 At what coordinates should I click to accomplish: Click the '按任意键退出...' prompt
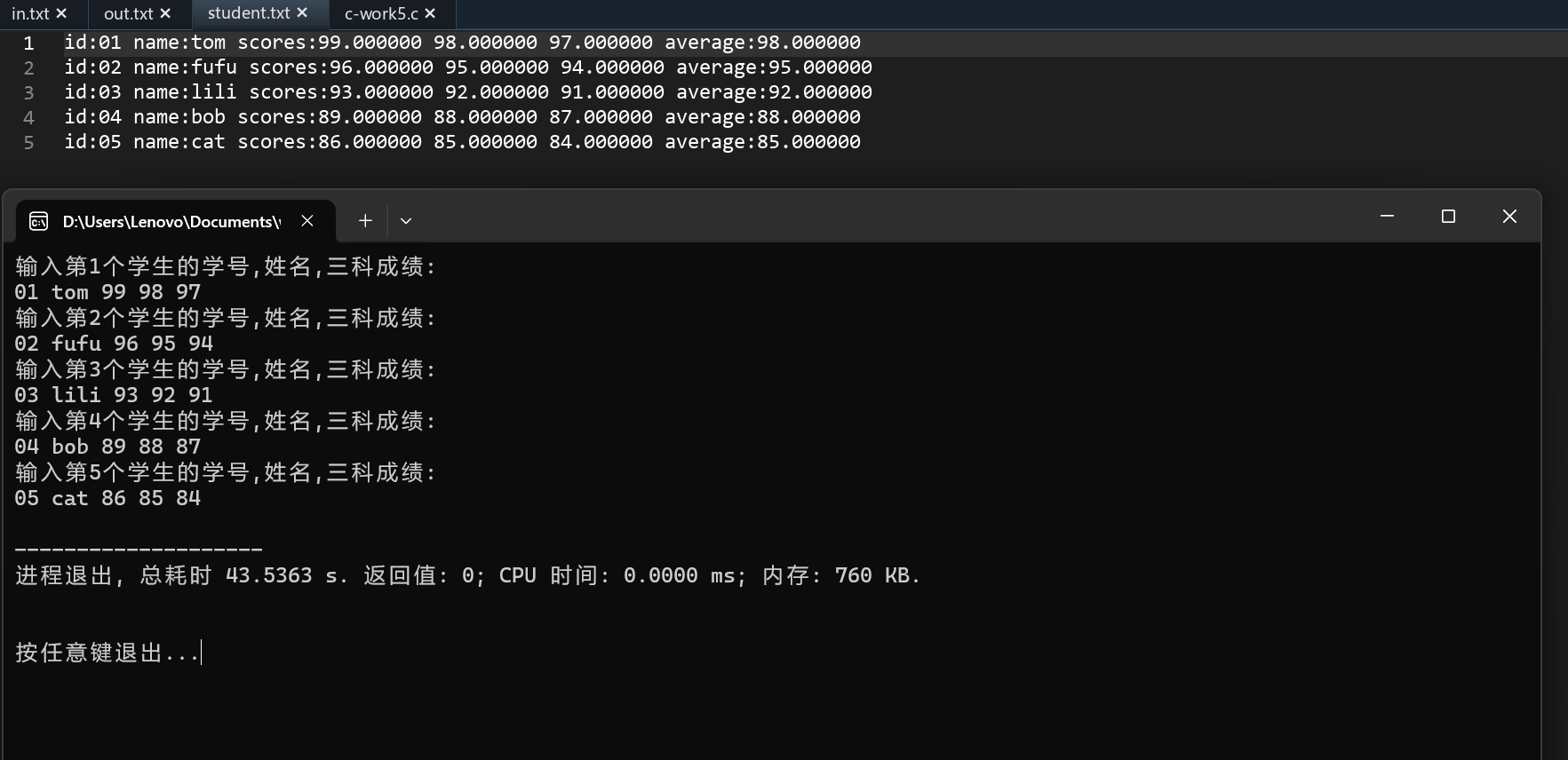point(107,653)
